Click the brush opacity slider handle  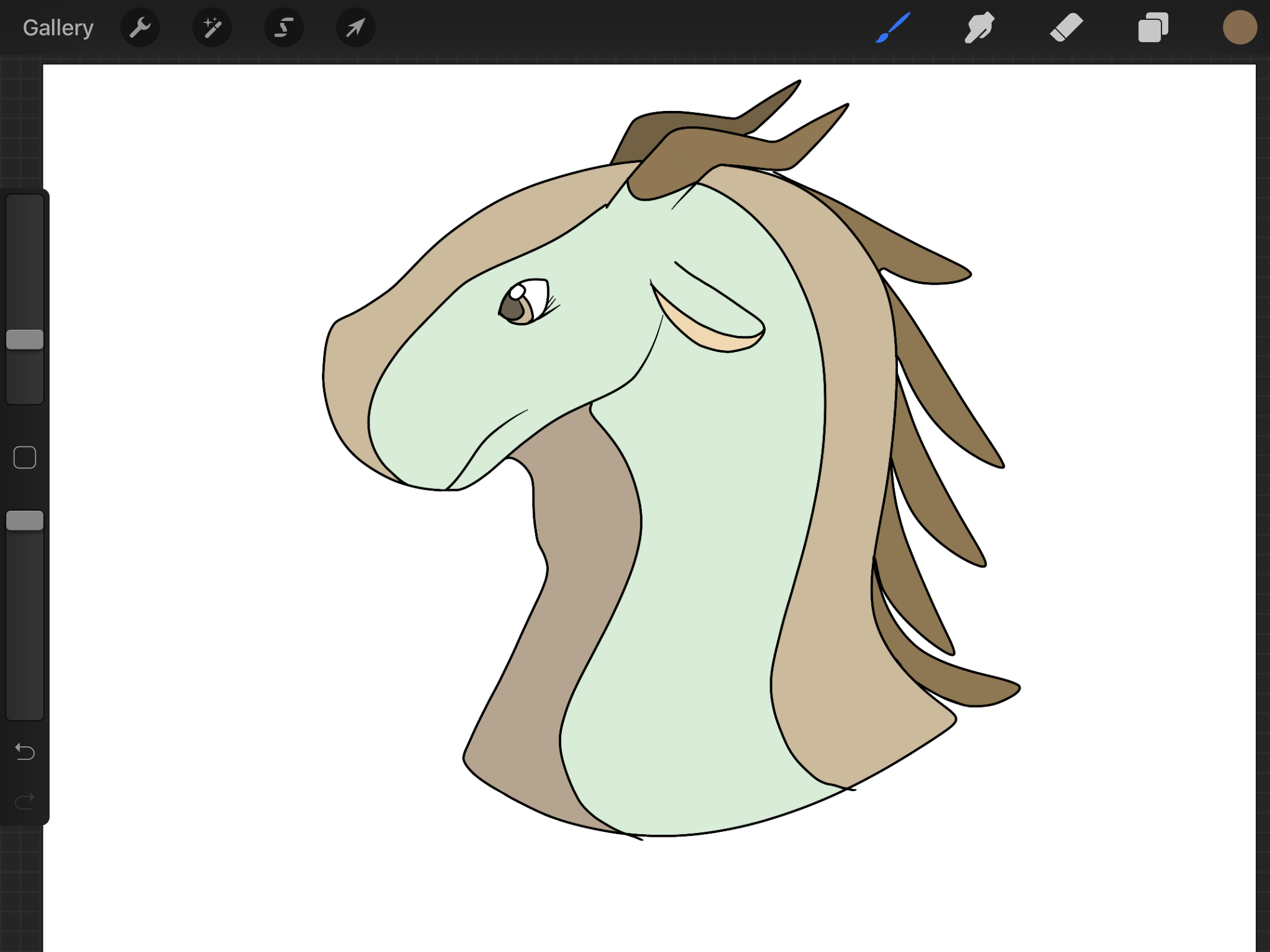pos(25,521)
